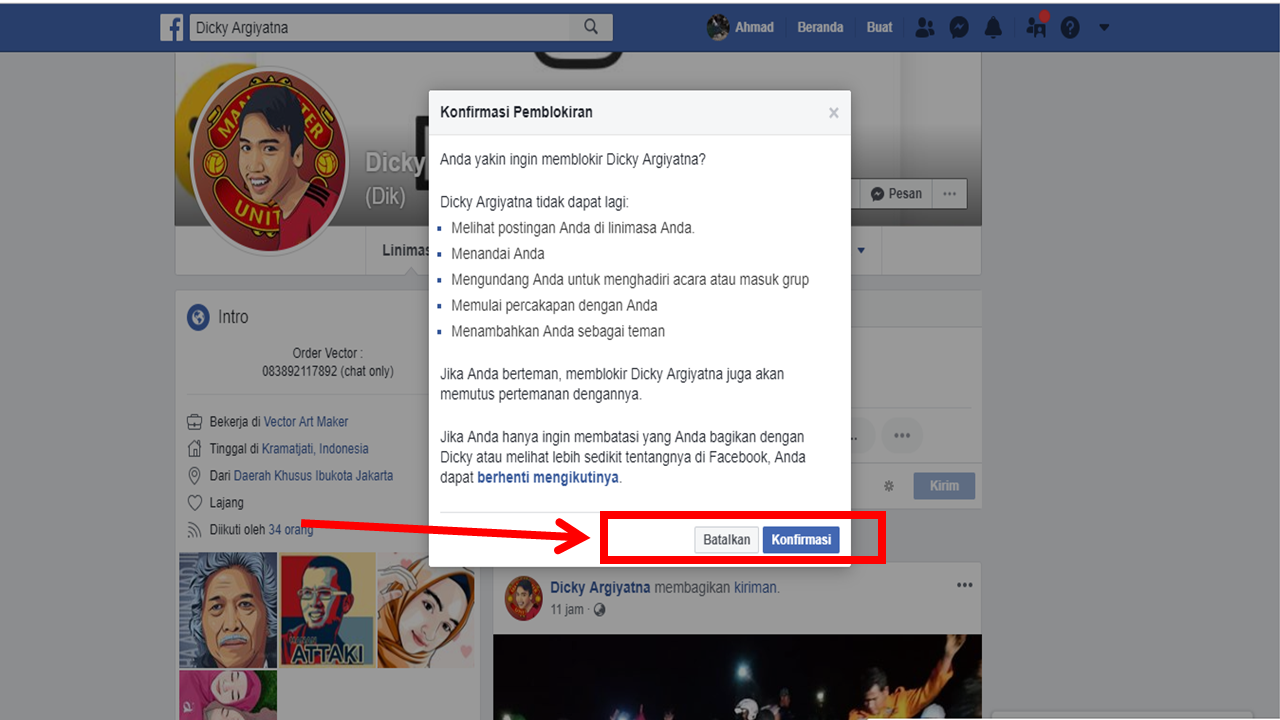1280x720 pixels.
Task: Open the ellipsis menu on Dicky's shared post
Action: coord(964,584)
